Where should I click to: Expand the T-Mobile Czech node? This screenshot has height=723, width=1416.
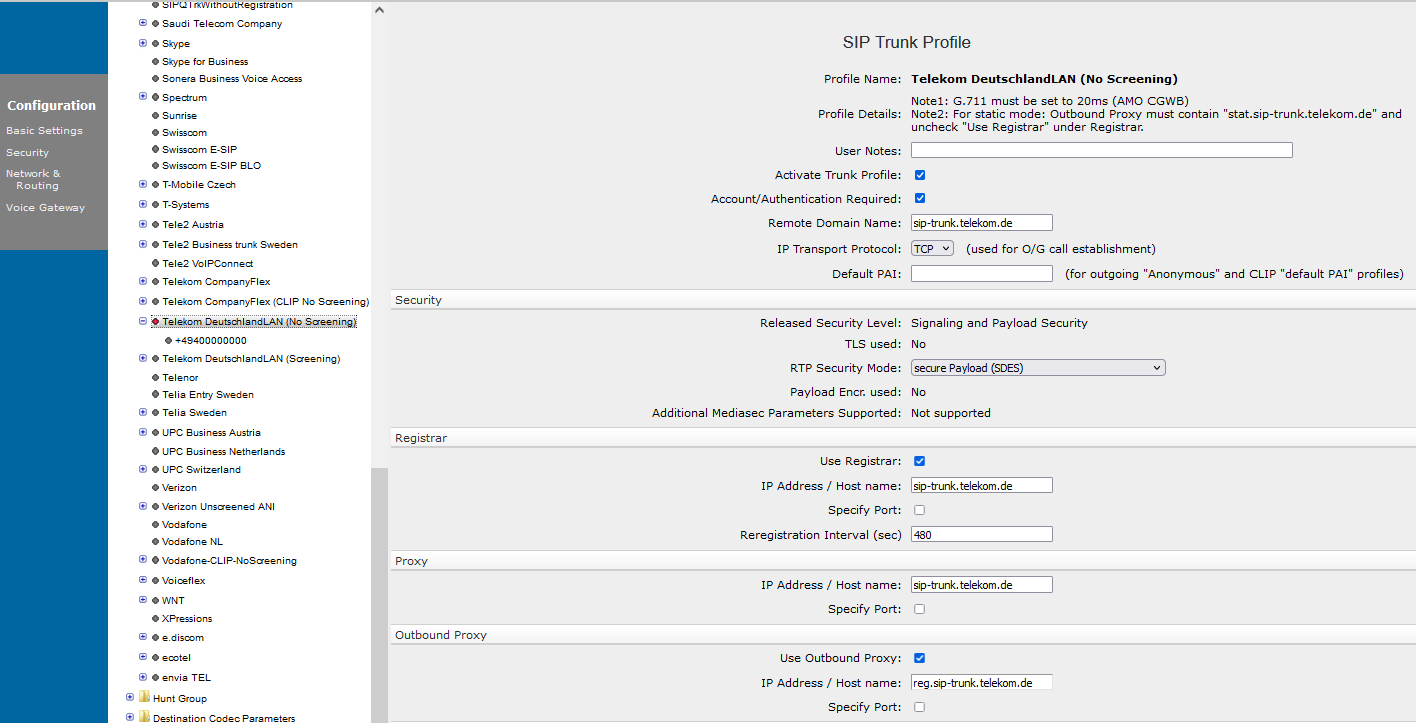point(143,184)
